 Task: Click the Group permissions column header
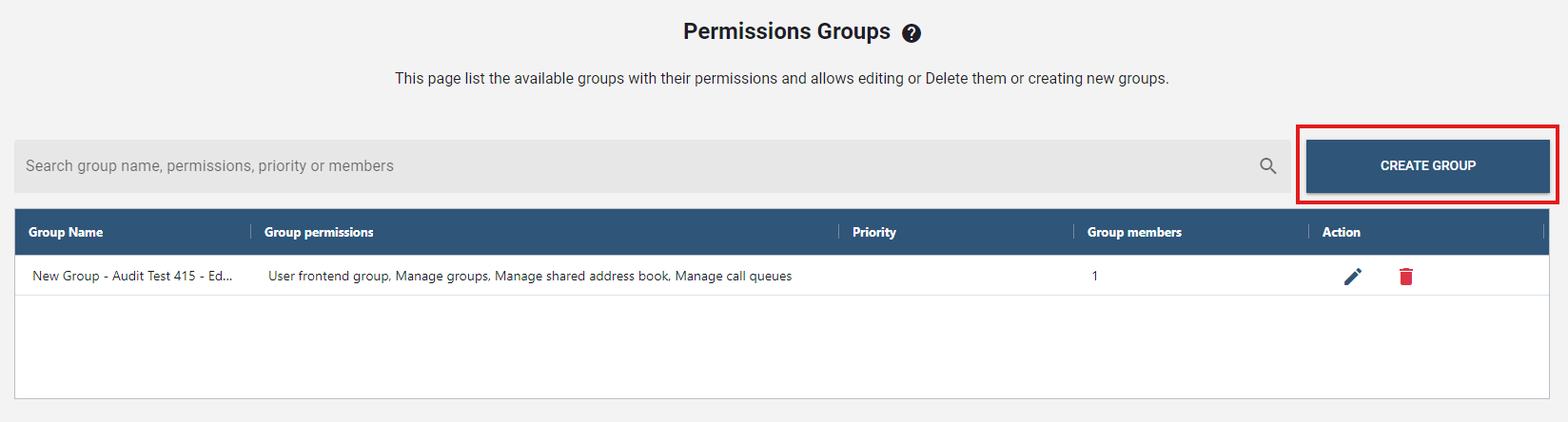click(x=319, y=232)
